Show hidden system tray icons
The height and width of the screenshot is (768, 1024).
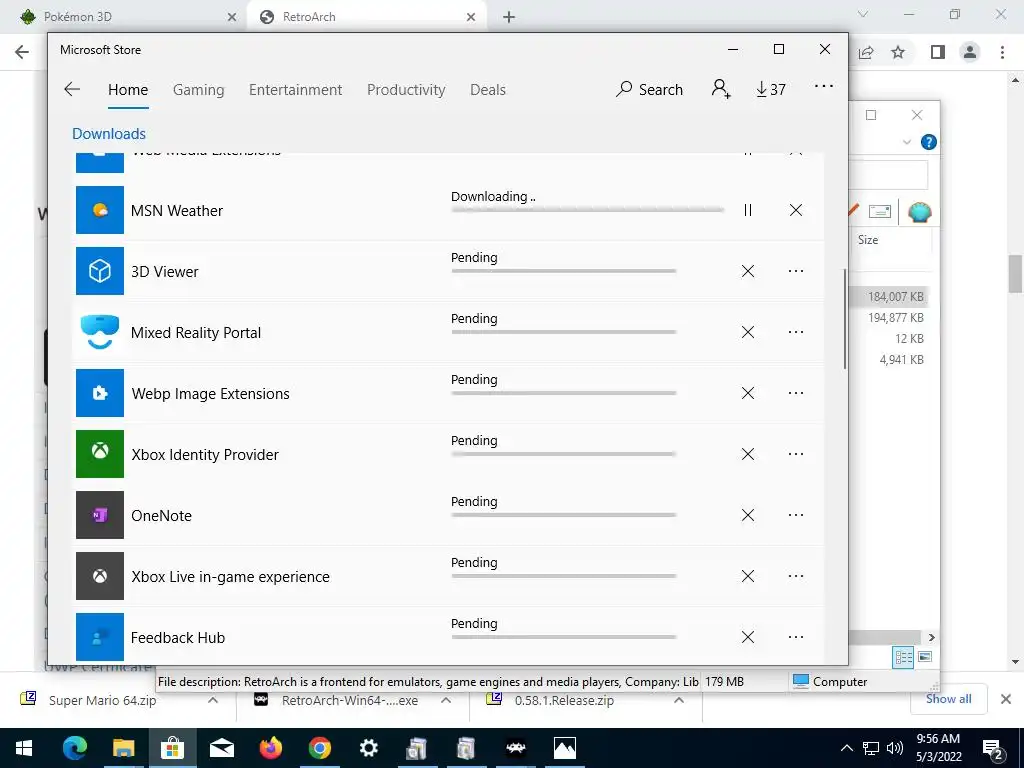tap(846, 748)
